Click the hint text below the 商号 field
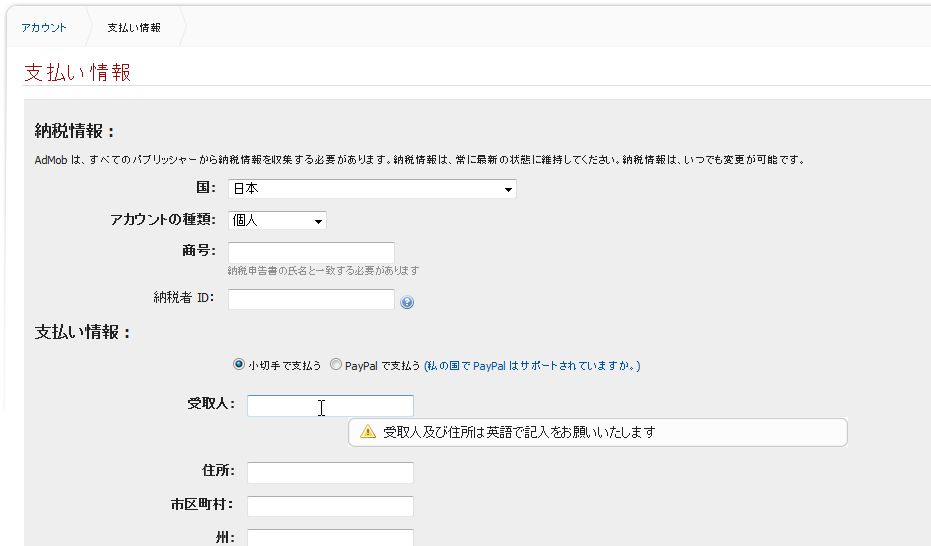The image size is (931, 546). pyautogui.click(x=323, y=271)
